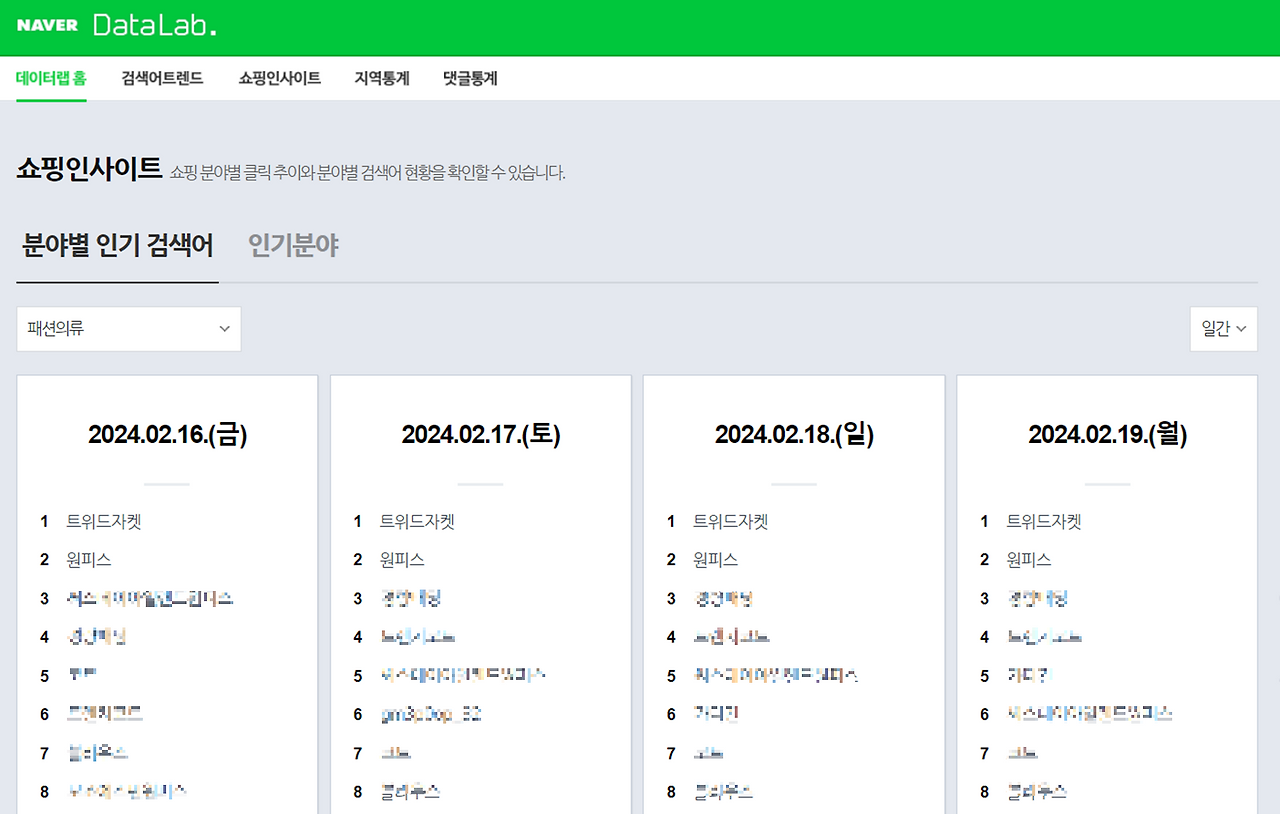The image size is (1280, 814).
Task: Click the DataLab logo in the header
Action: [154, 26]
